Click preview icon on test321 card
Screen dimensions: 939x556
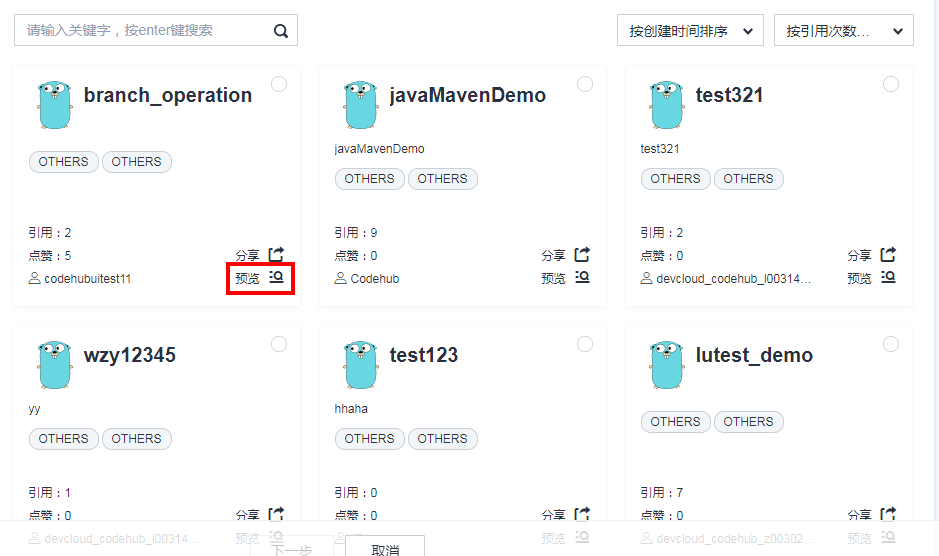[x=888, y=278]
